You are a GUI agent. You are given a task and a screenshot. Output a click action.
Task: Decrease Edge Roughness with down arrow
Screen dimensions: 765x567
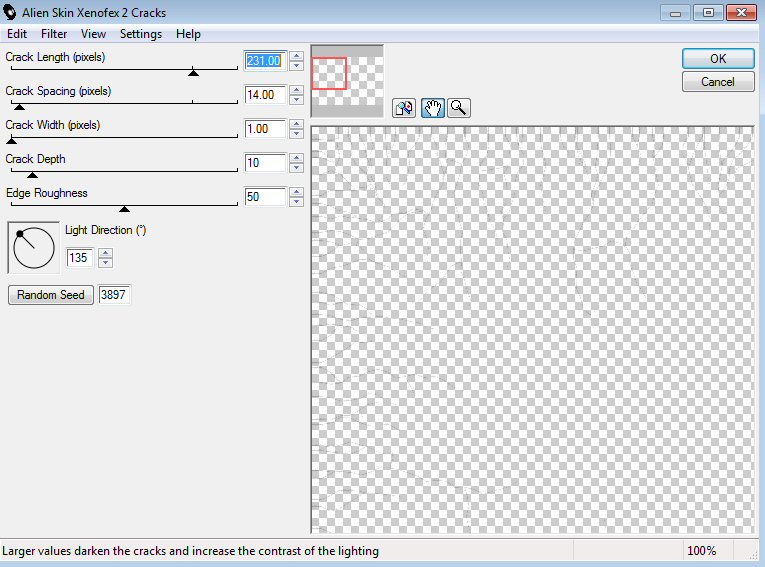pos(296,202)
